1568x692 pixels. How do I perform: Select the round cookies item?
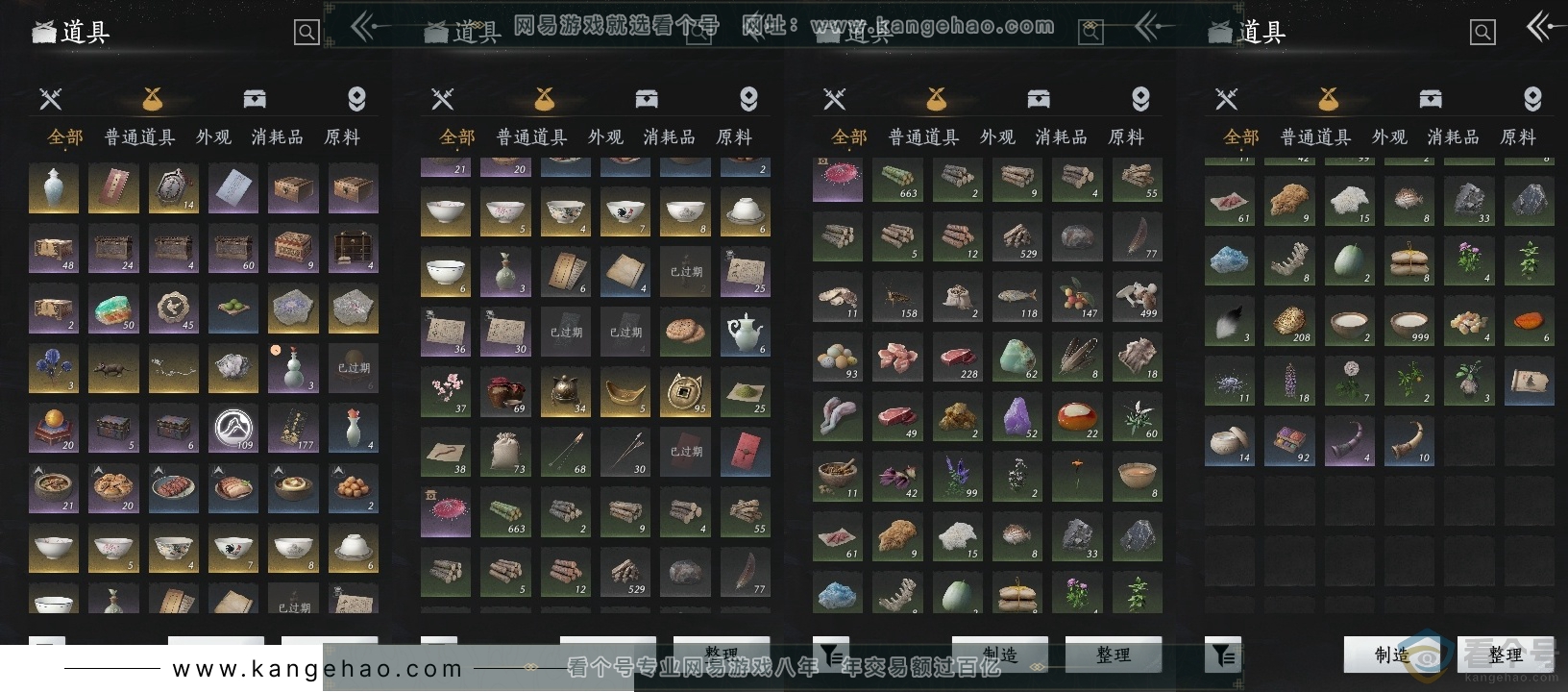click(x=685, y=332)
